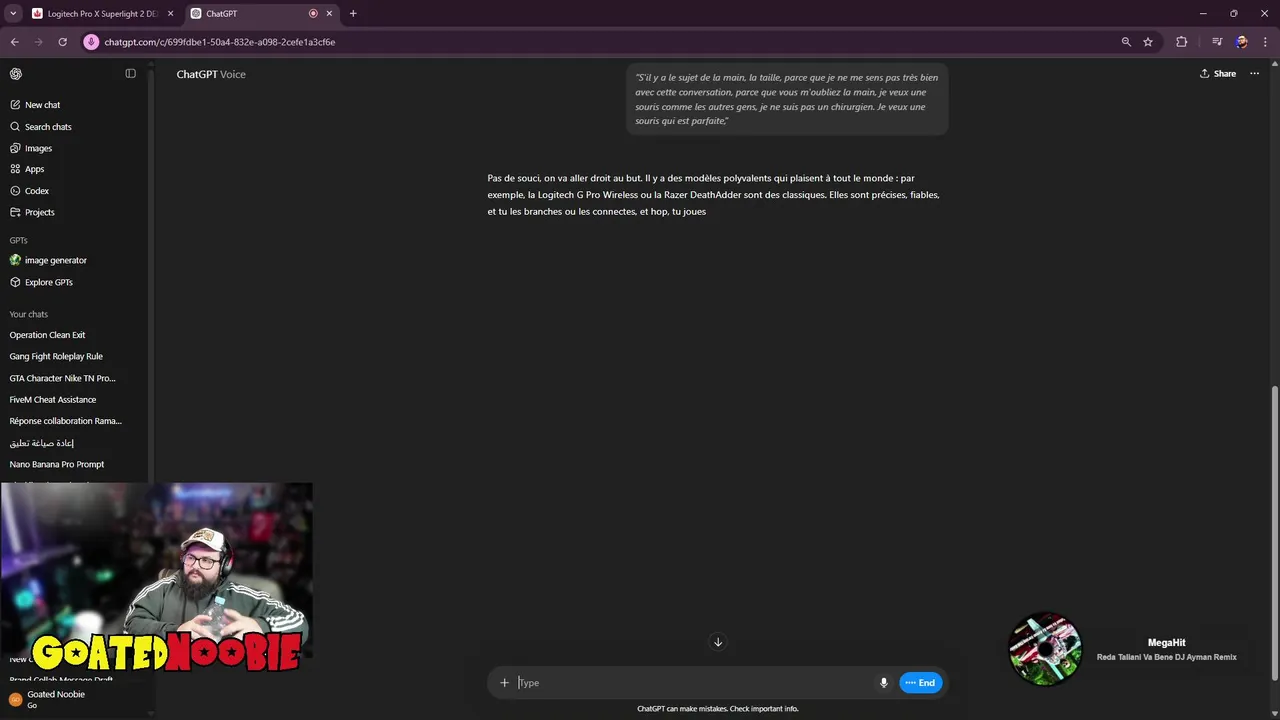Click the microphone dictation icon
The width and height of the screenshot is (1280, 720).
[883, 683]
